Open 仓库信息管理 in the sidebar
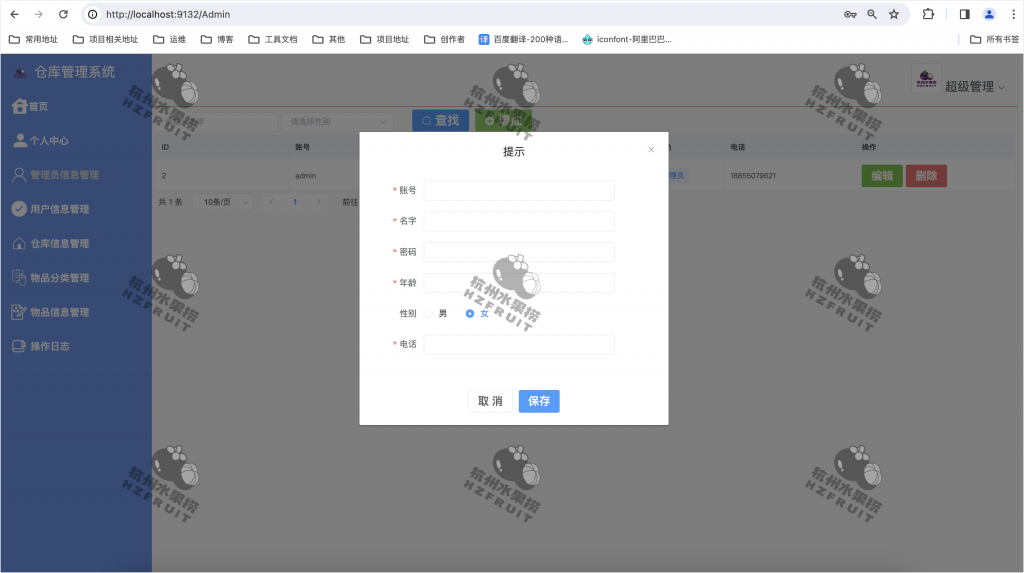 point(50,243)
